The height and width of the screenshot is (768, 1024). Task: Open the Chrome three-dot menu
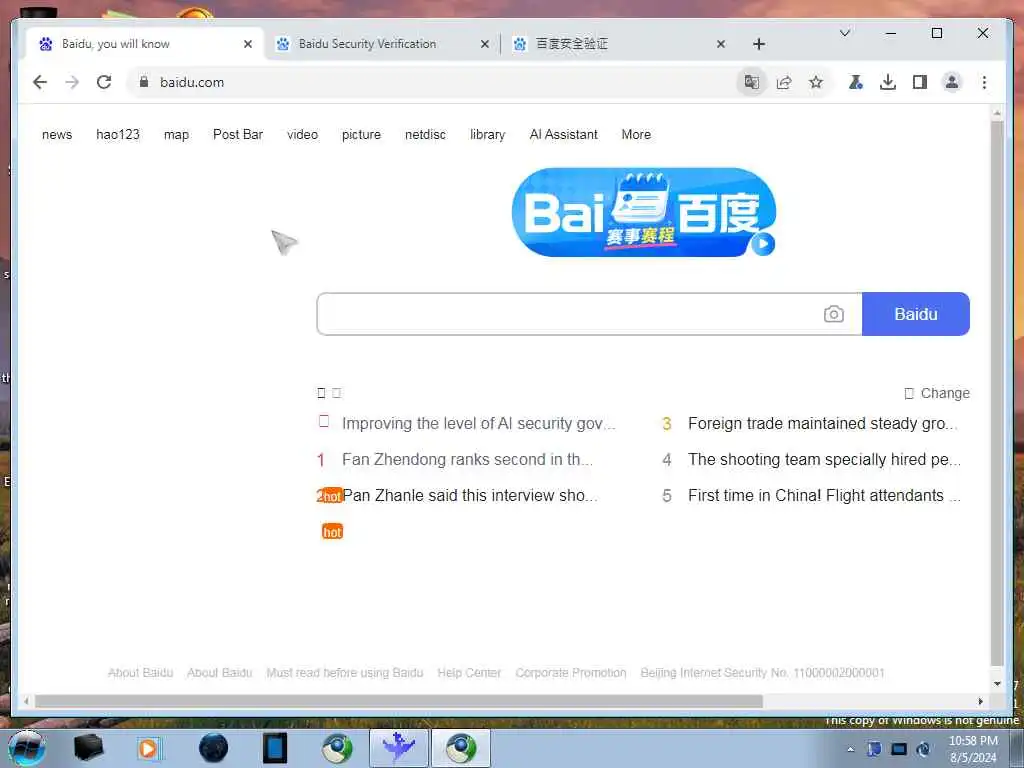(x=984, y=82)
